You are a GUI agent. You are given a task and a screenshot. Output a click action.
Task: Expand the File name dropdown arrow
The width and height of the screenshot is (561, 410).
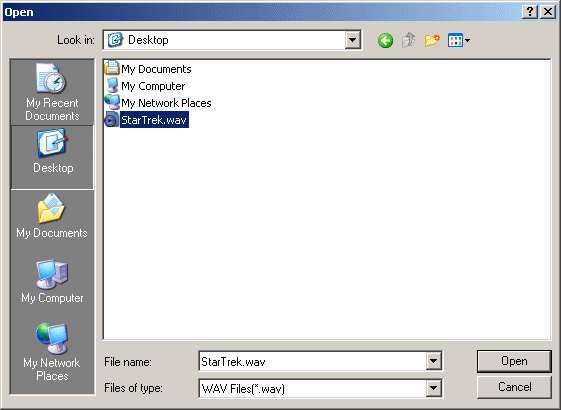(x=433, y=361)
